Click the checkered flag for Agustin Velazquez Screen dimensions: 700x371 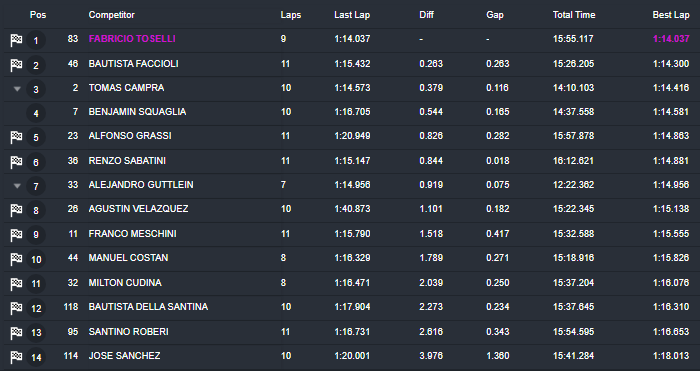point(17,210)
